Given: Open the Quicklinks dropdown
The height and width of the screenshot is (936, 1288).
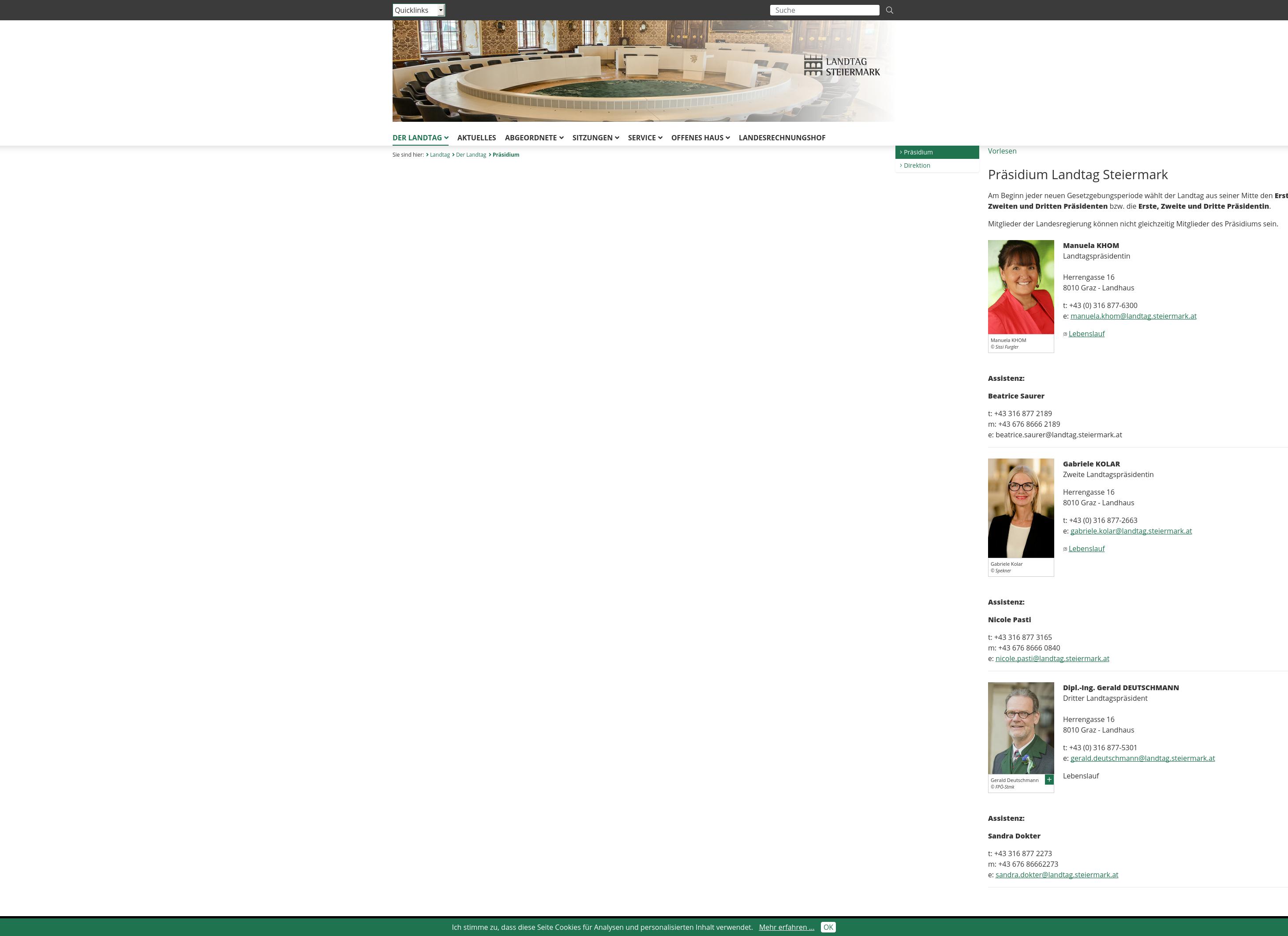Looking at the screenshot, I should point(419,10).
